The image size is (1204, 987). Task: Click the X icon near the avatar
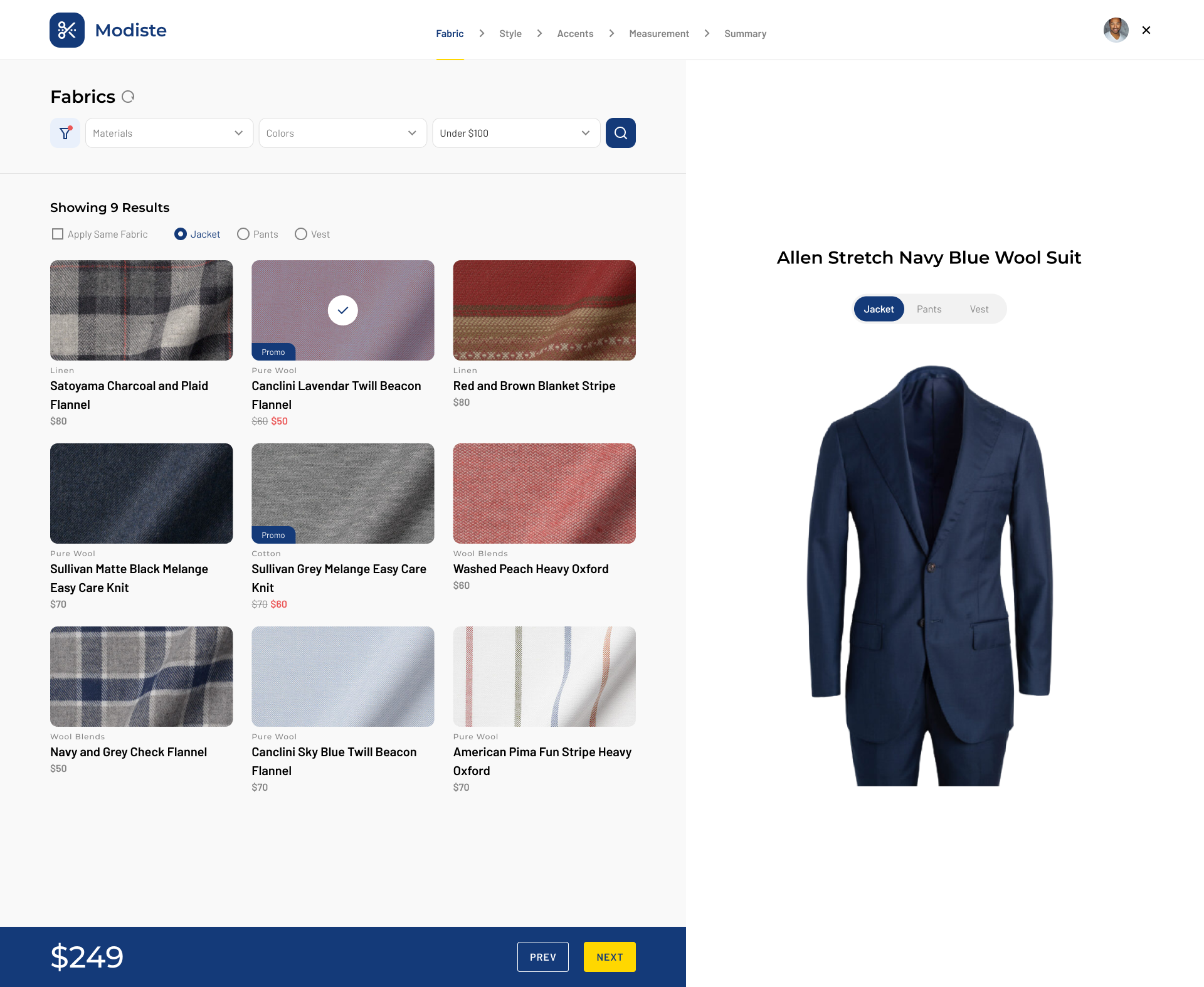(x=1146, y=30)
